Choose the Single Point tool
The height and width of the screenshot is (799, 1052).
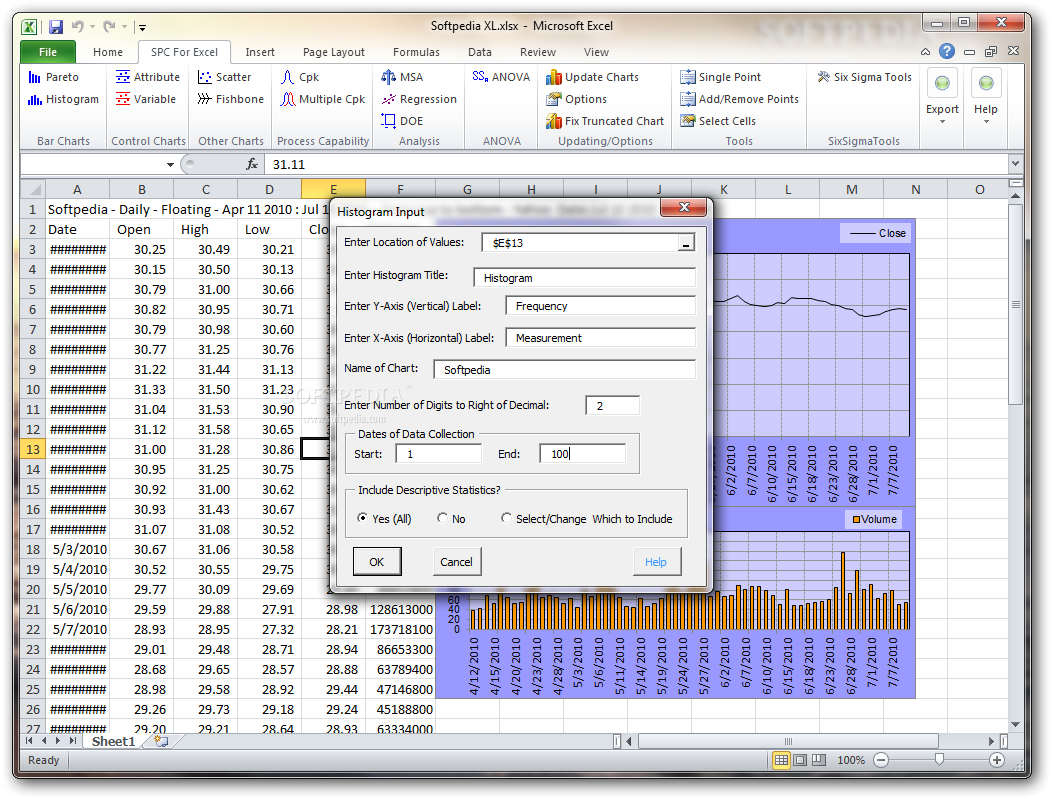point(721,77)
